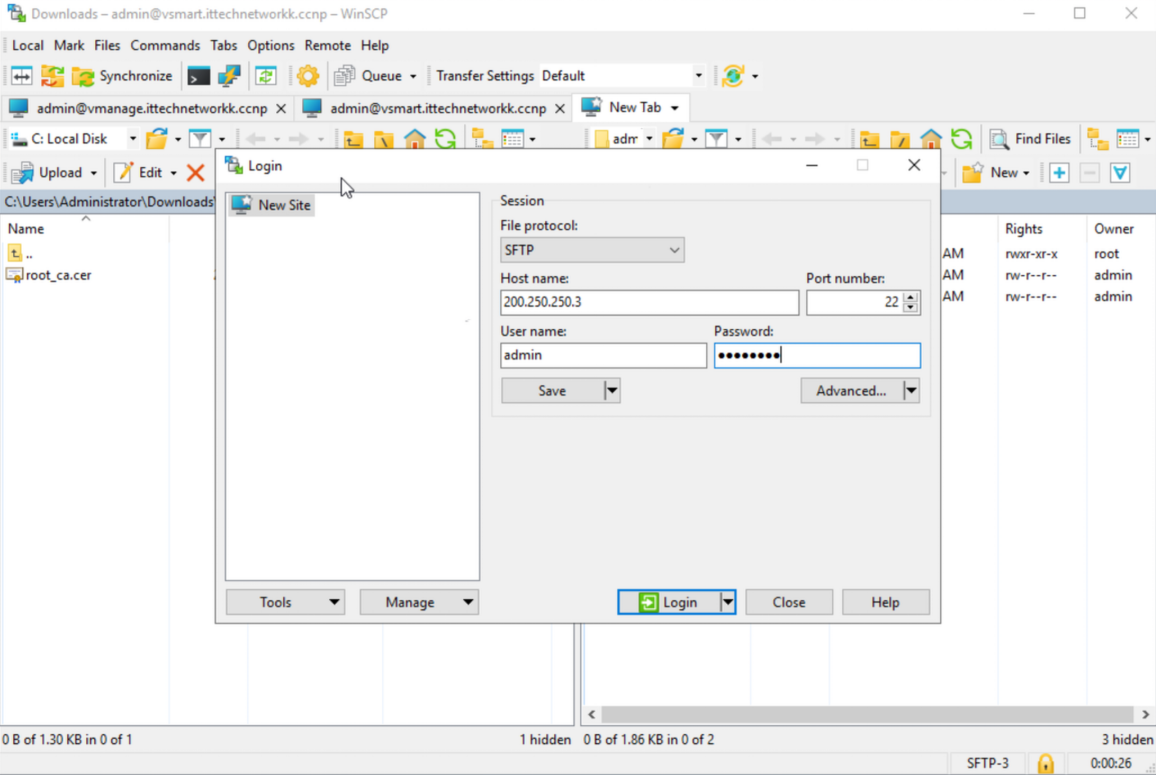Viewport: 1156px width, 775px height.
Task: Refresh the remote panel with the green arrows
Action: [x=961, y=139]
